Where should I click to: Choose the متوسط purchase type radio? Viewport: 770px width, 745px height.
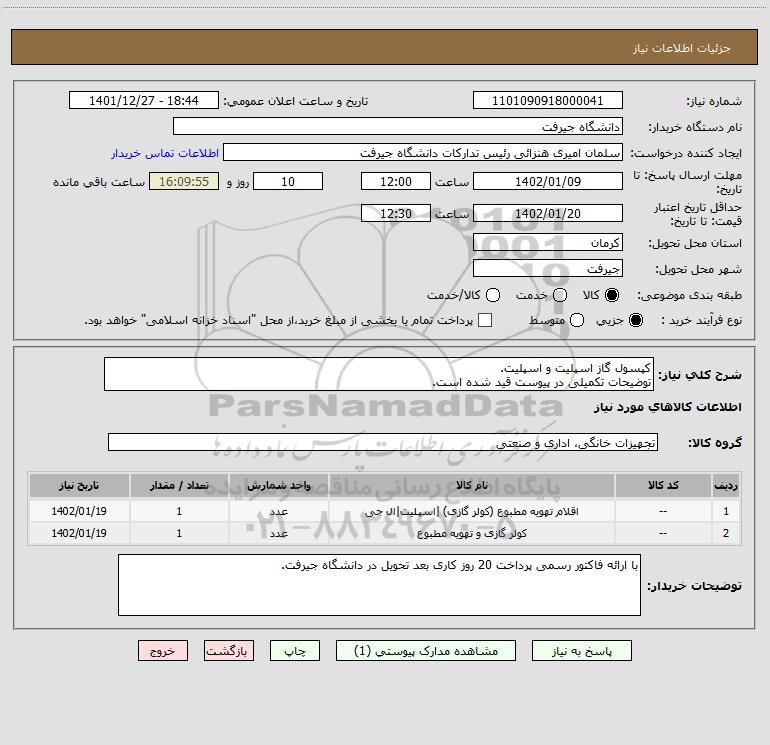[577, 320]
